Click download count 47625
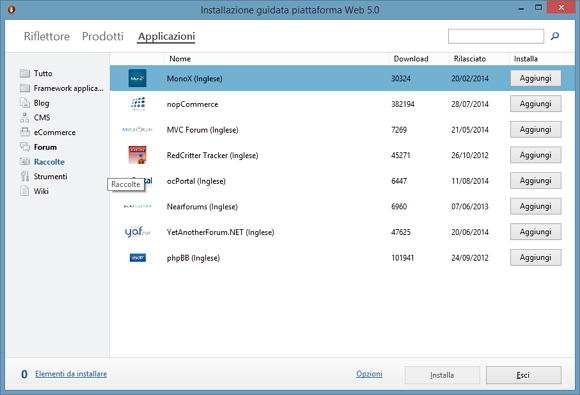 [401, 232]
